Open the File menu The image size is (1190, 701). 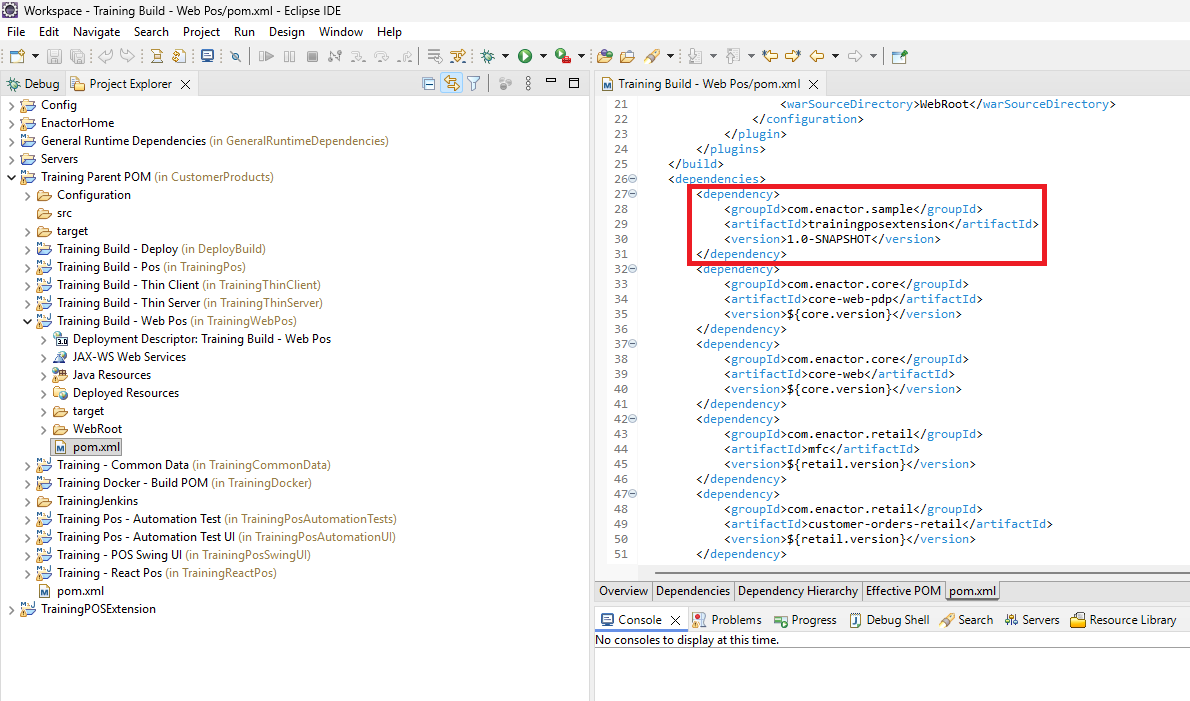tap(16, 32)
